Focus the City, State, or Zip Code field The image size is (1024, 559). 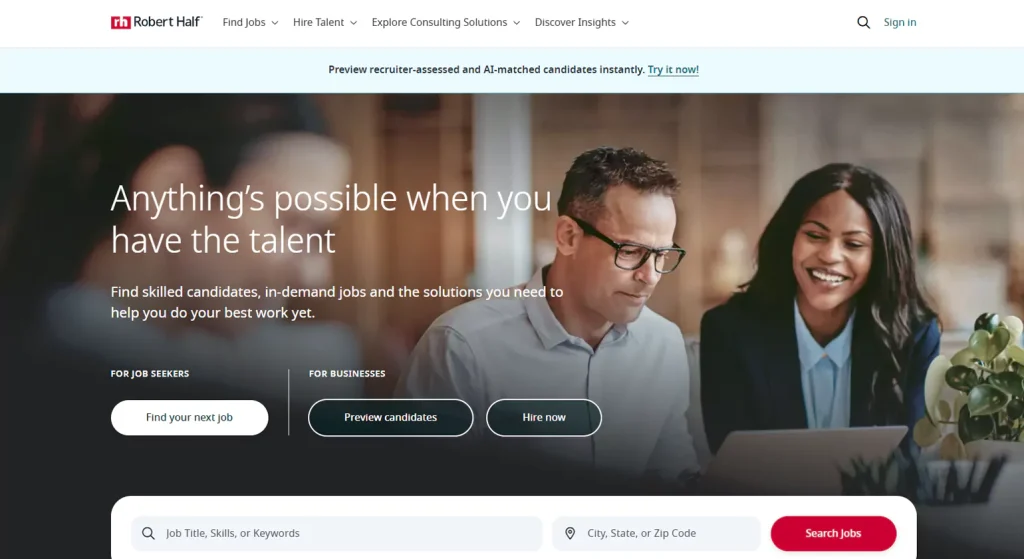656,534
